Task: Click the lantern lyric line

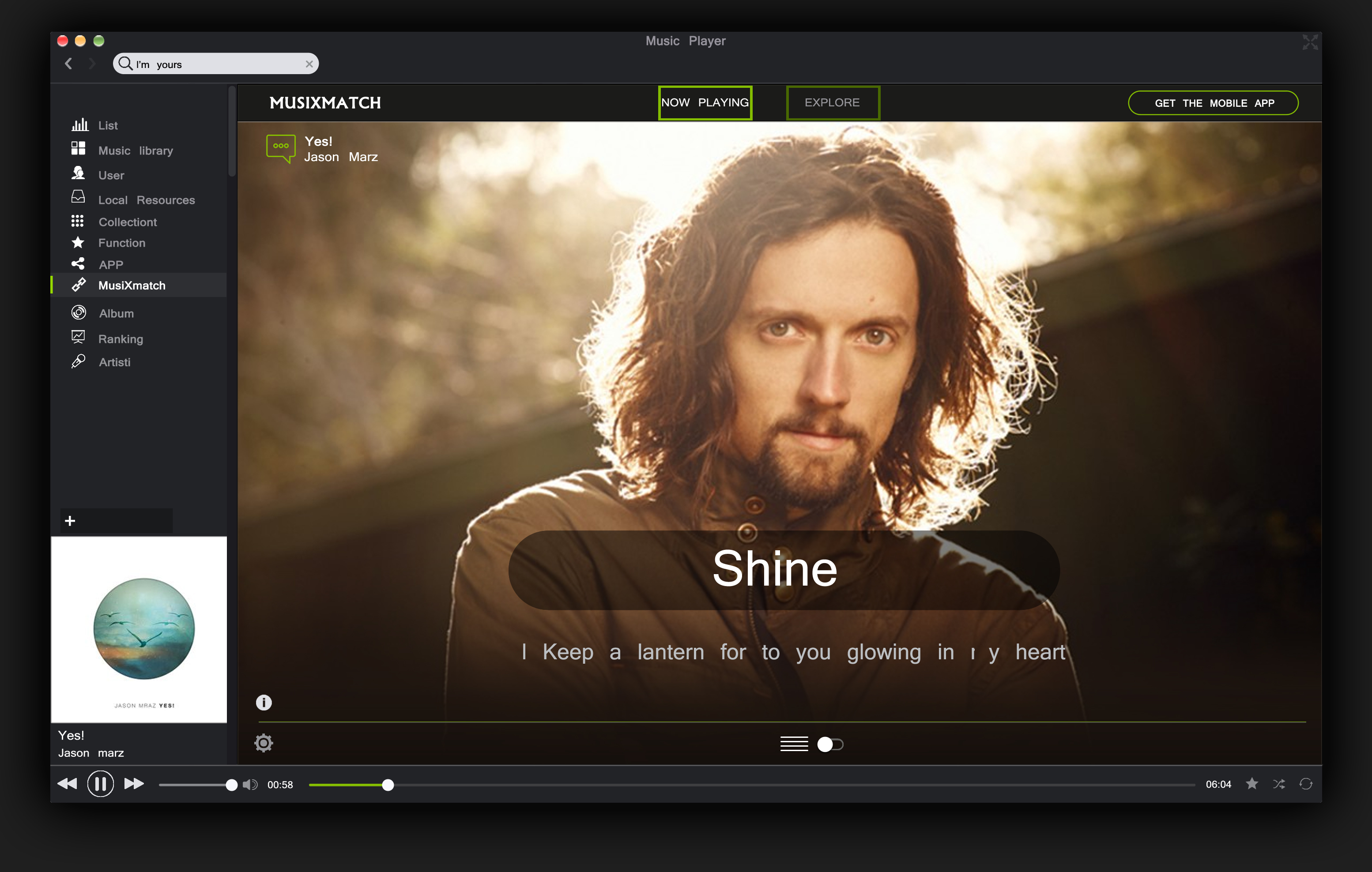Action: coord(793,652)
